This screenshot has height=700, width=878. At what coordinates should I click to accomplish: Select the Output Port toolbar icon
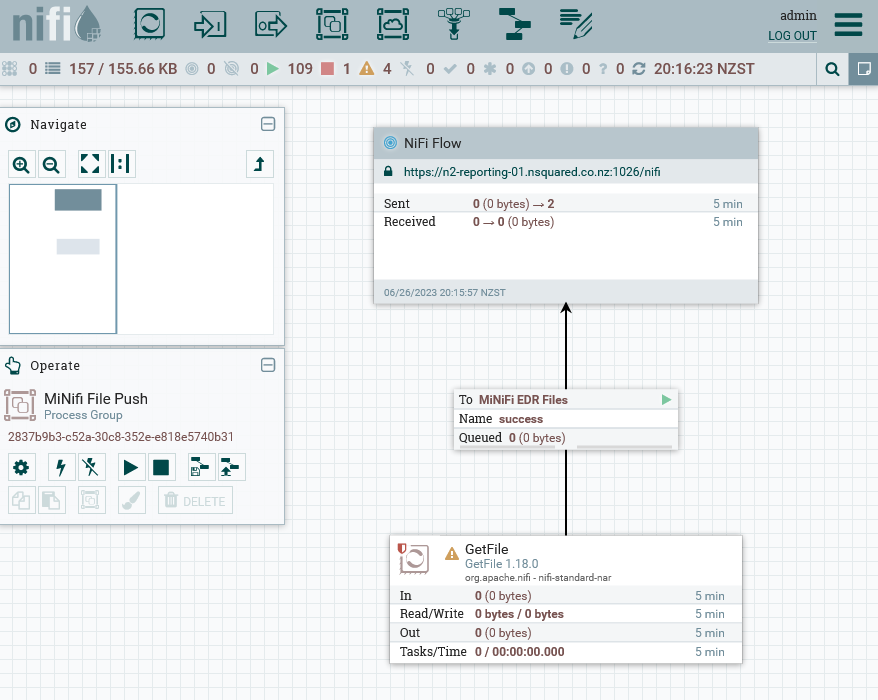(x=270, y=24)
